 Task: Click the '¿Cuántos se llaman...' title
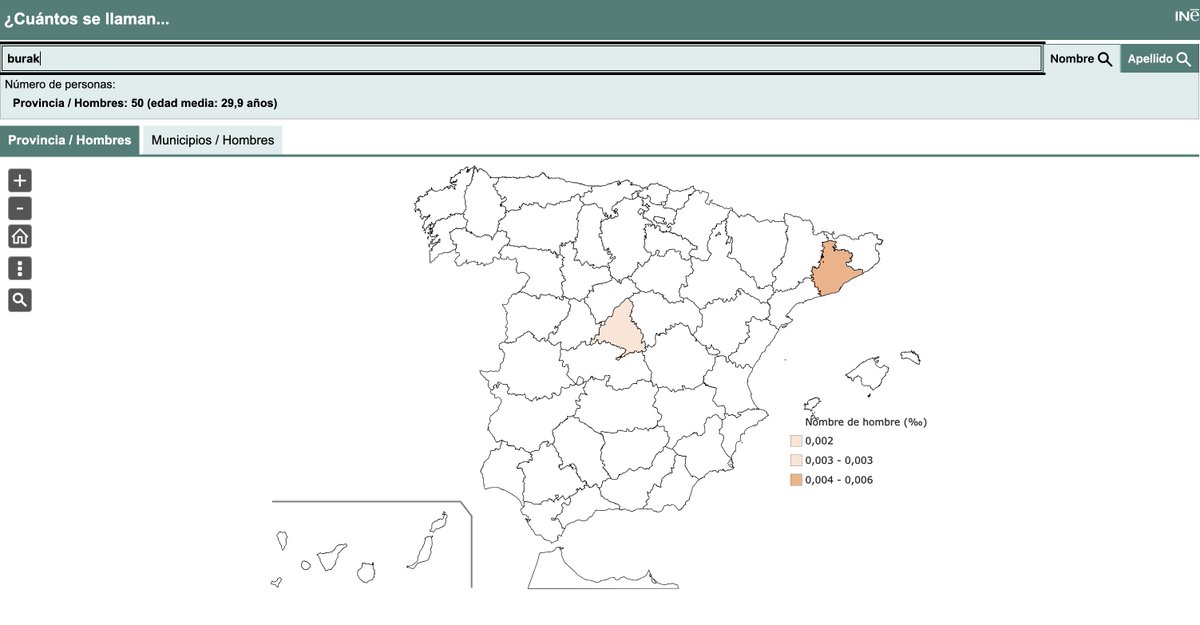click(x=86, y=20)
